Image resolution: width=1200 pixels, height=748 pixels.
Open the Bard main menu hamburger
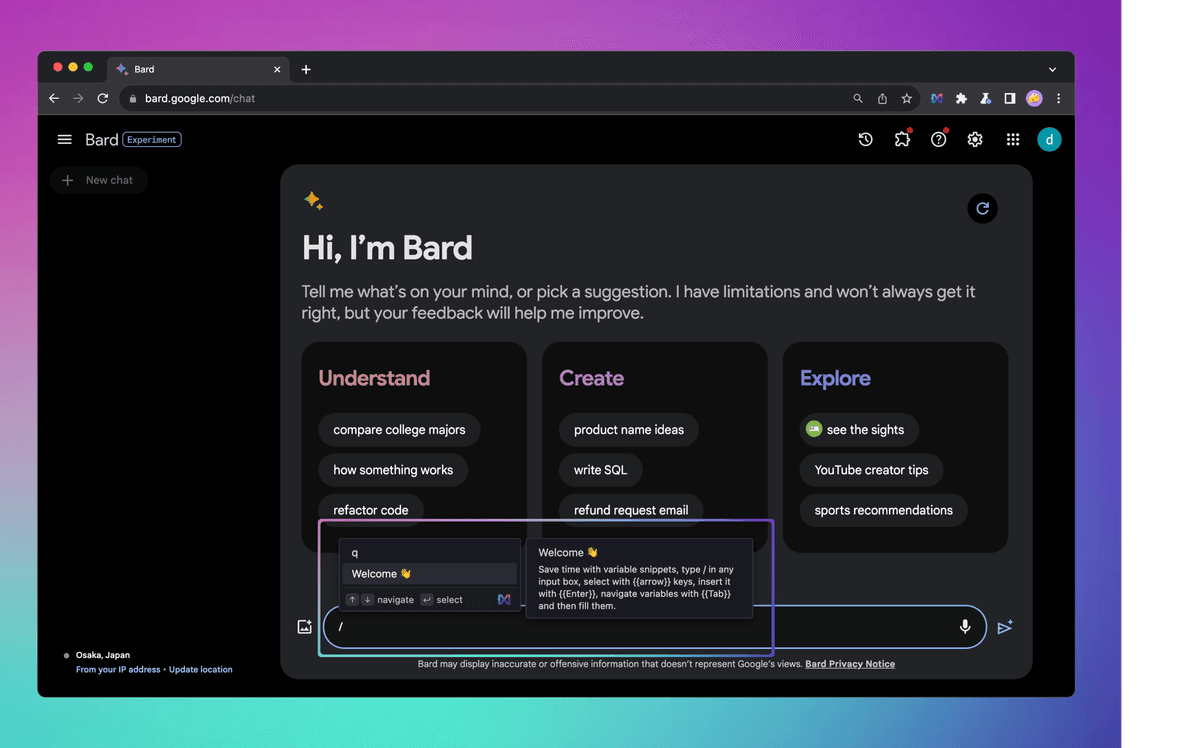65,140
